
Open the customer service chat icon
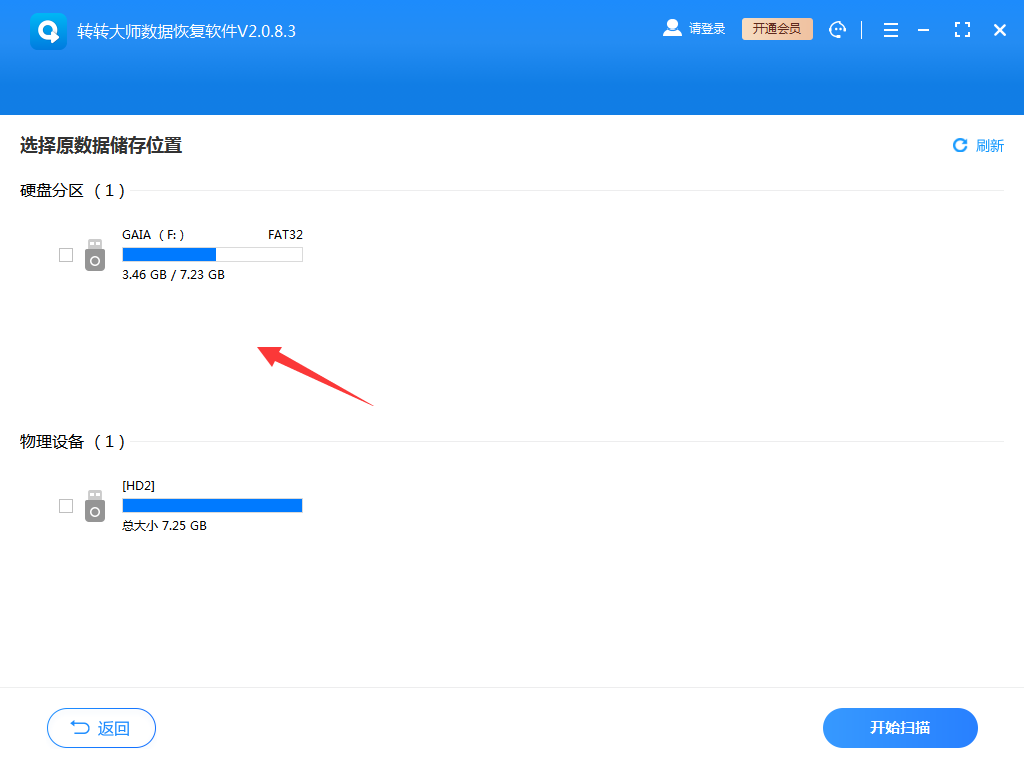point(837,29)
